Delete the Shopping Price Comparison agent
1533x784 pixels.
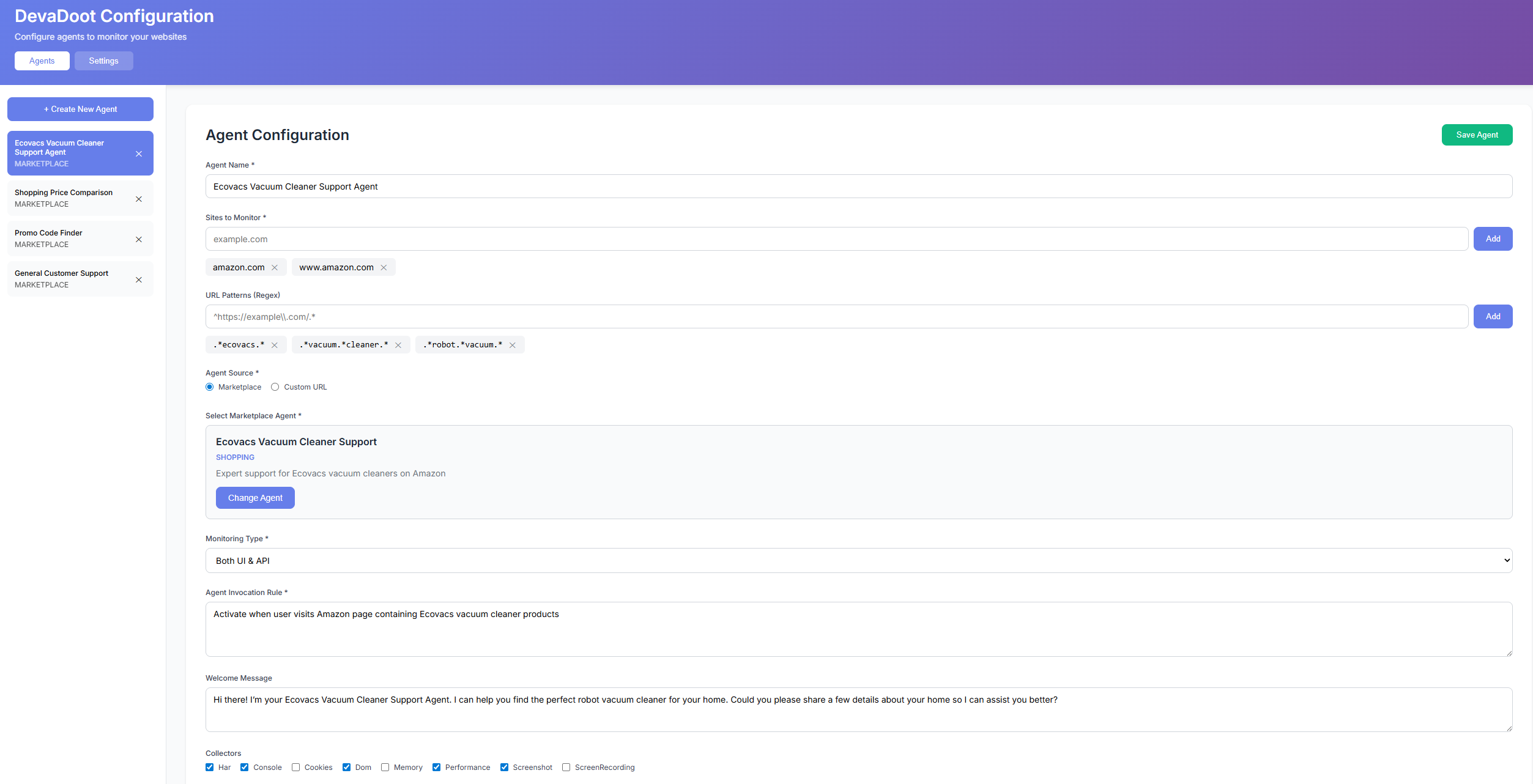(139, 199)
